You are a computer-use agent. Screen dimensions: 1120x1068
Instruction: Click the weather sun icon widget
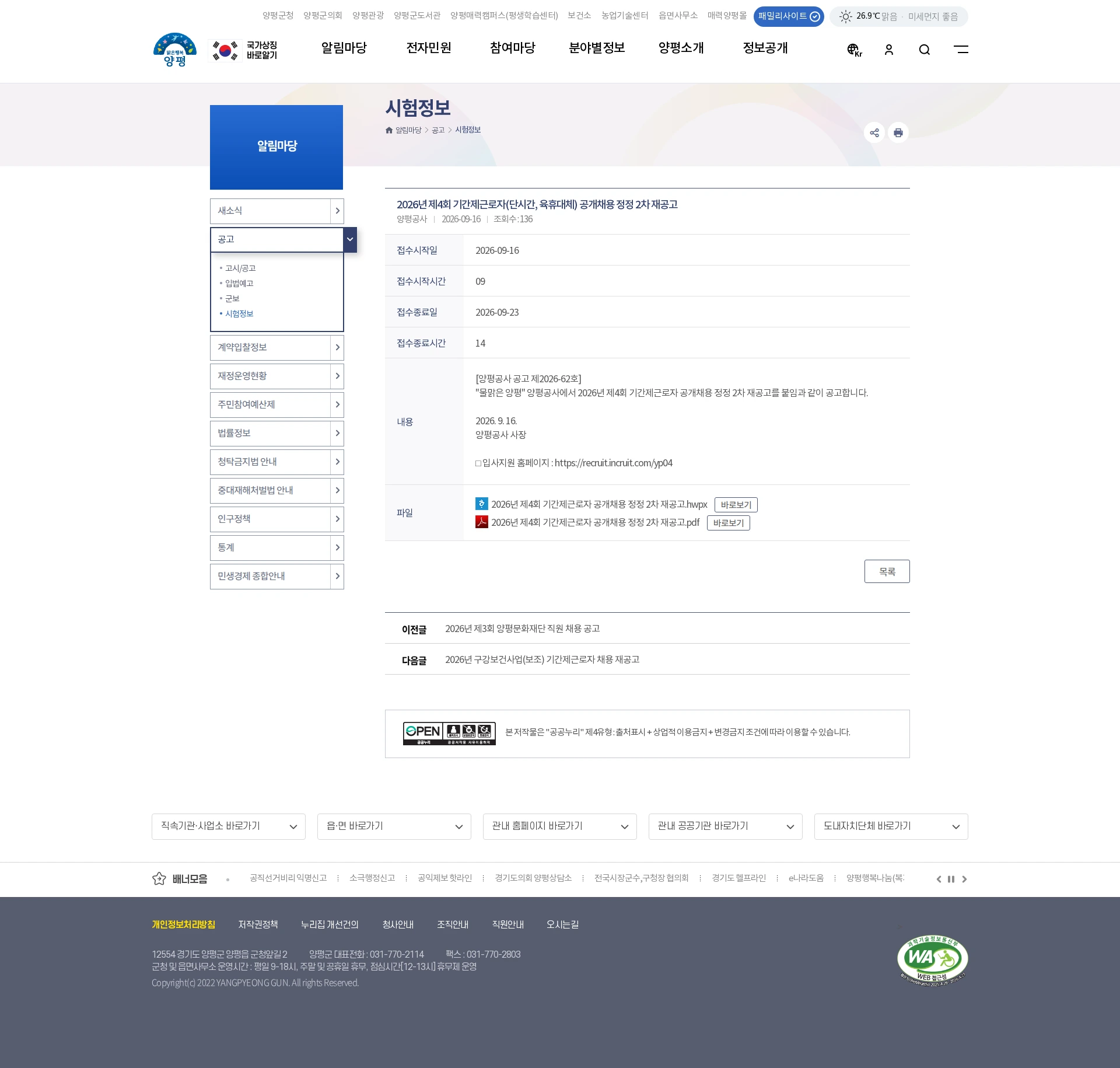point(845,17)
